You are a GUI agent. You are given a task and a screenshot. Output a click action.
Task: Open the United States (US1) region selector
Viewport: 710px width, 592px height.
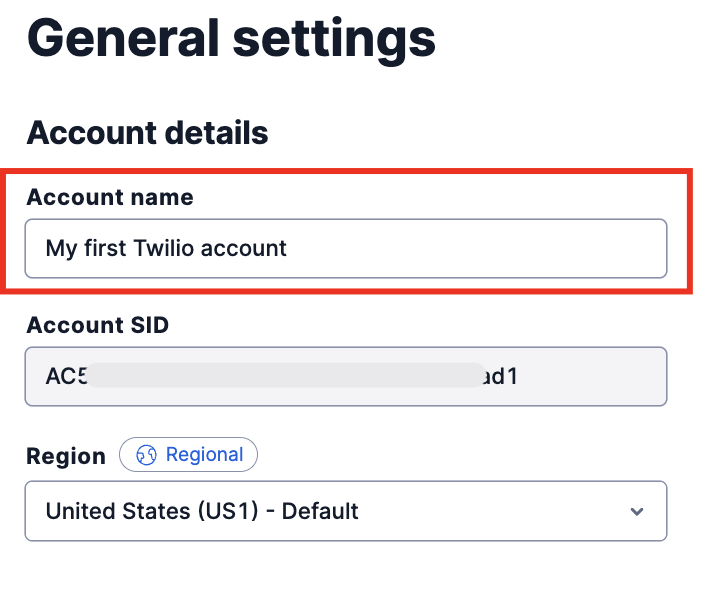coord(345,511)
